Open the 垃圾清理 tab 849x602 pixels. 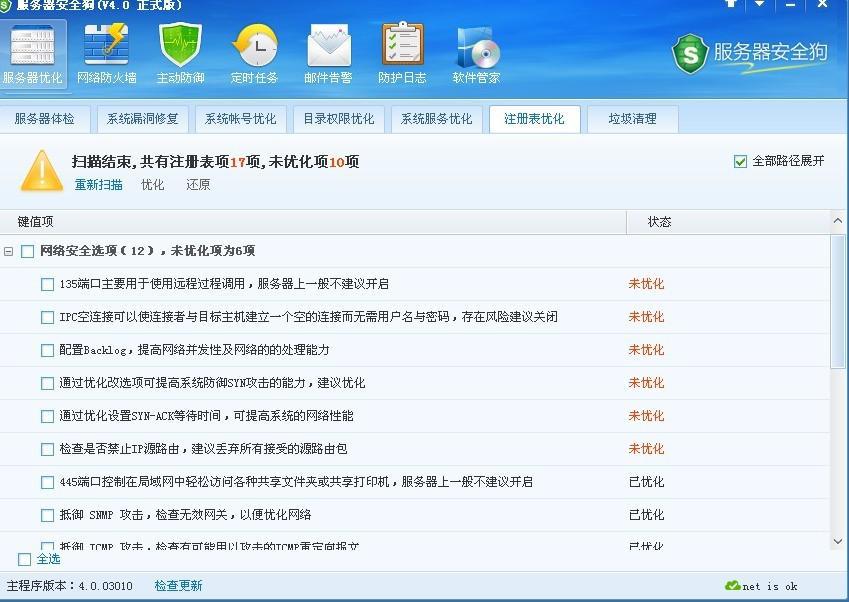click(x=631, y=118)
